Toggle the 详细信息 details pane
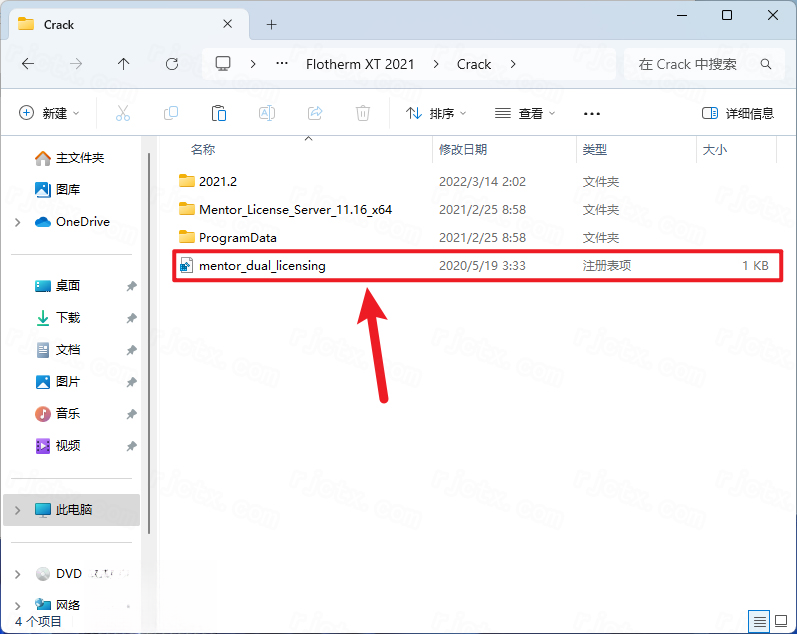 click(738, 113)
